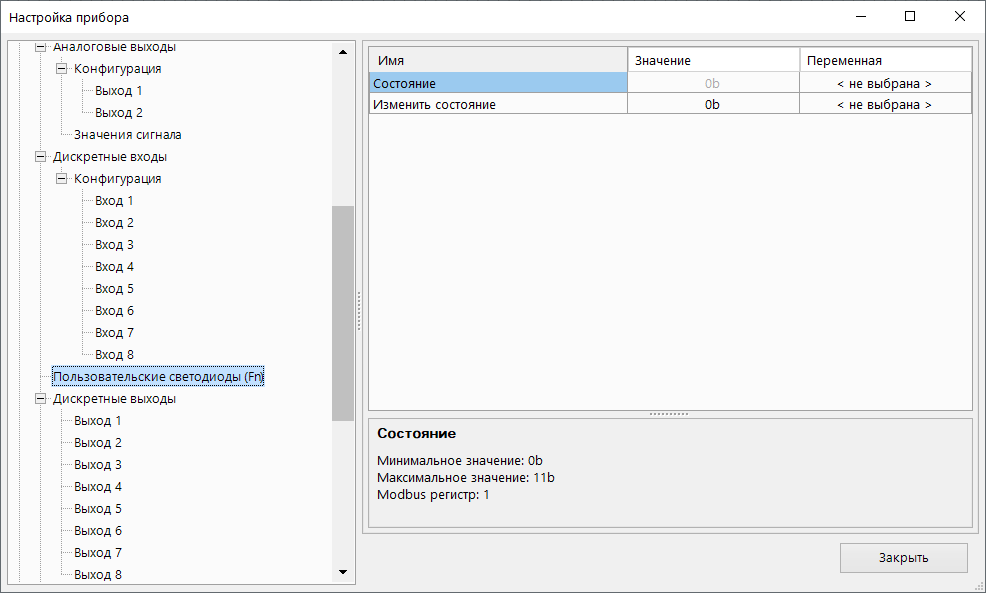986x593 pixels.
Task: Click the Изменить состояние value cell
Action: coord(712,104)
